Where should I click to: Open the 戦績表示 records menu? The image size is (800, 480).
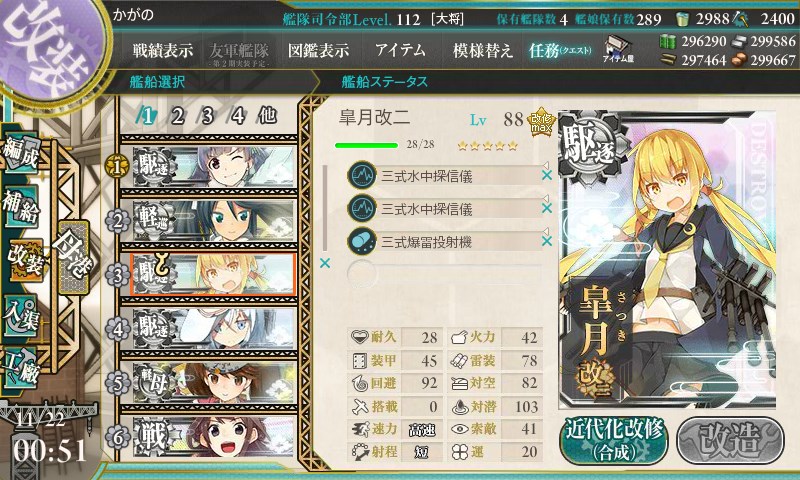(163, 50)
